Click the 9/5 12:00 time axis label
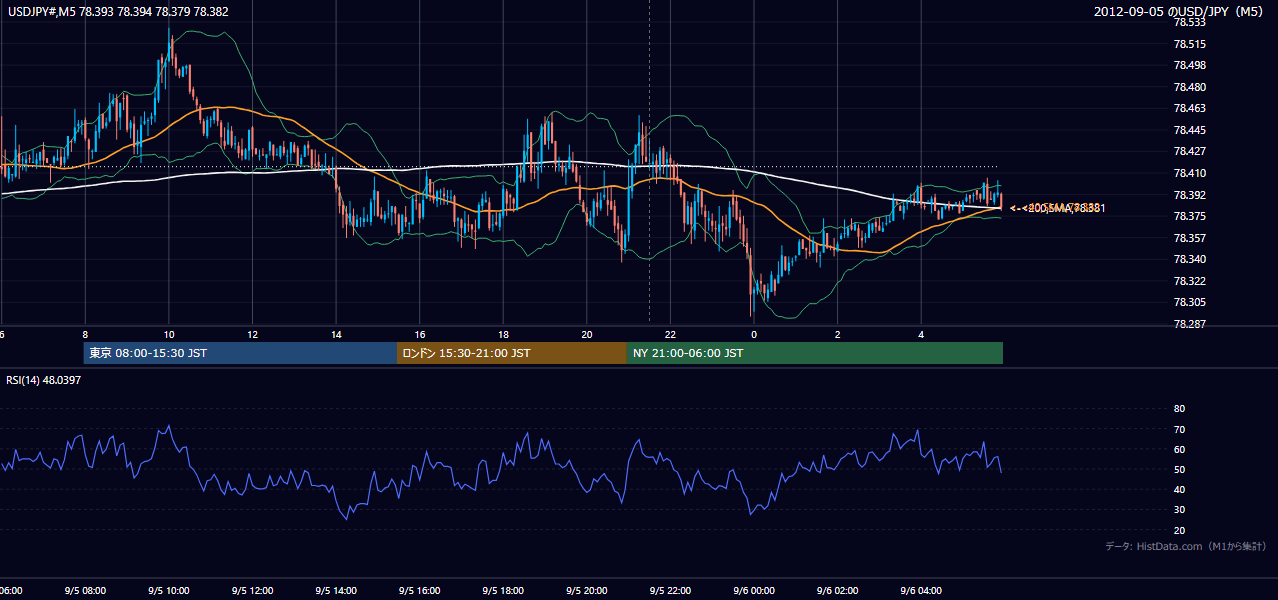This screenshot has height=600, width=1278. 252,591
